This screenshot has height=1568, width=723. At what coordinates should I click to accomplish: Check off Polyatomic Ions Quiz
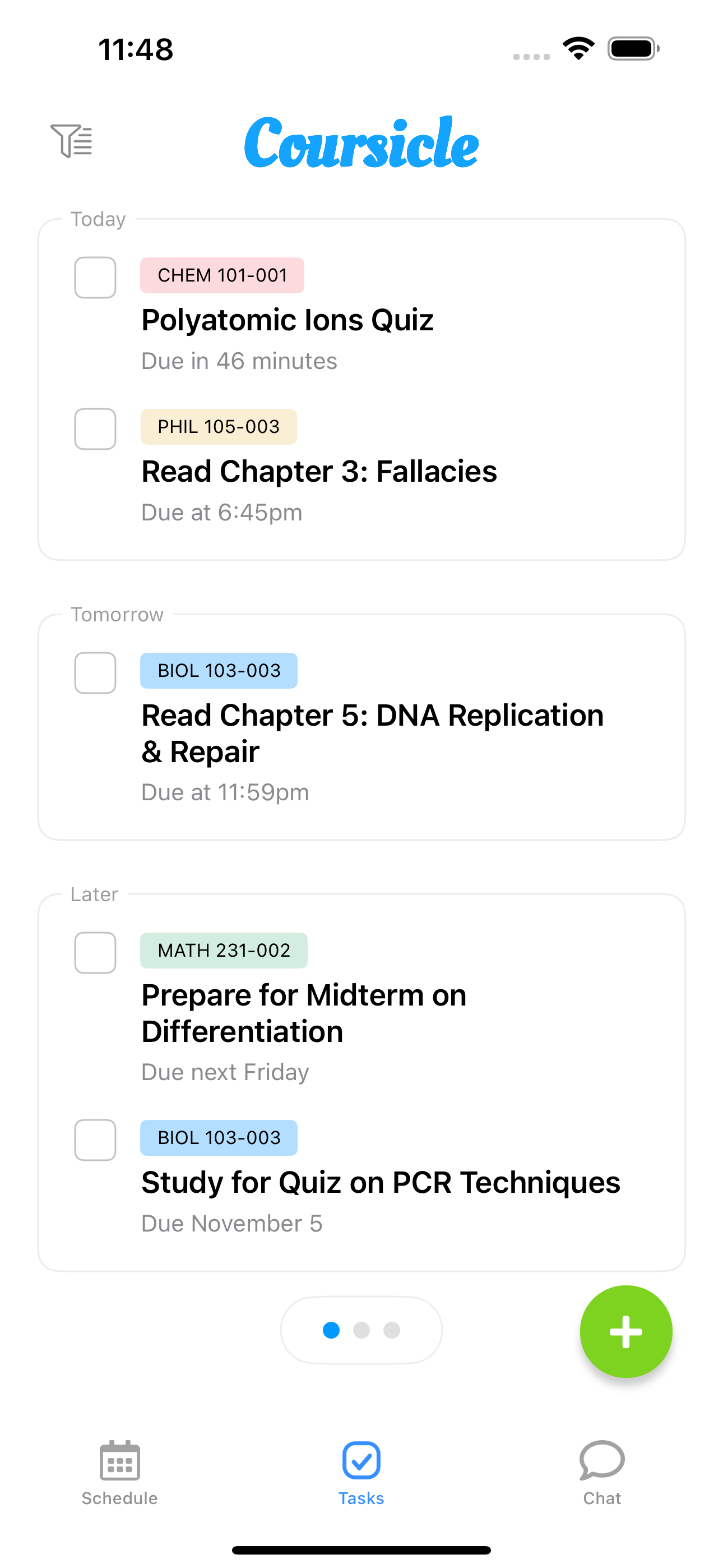[x=95, y=278]
